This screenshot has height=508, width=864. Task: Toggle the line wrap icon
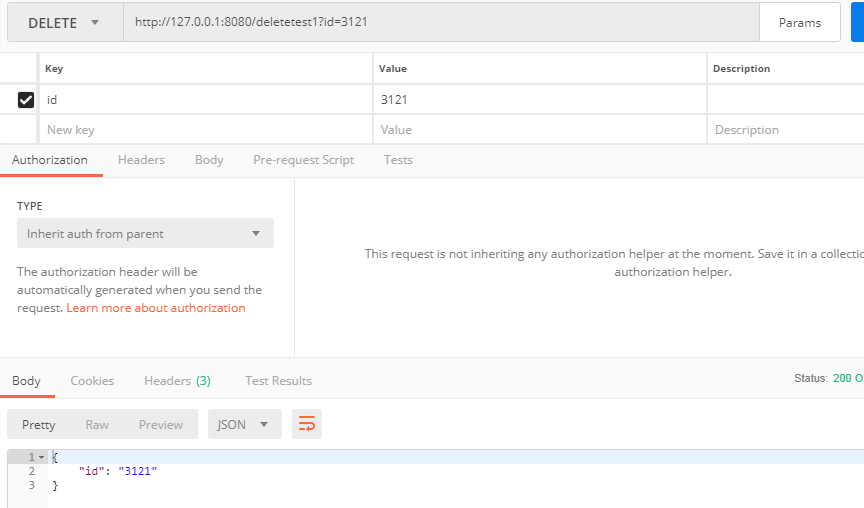point(306,424)
